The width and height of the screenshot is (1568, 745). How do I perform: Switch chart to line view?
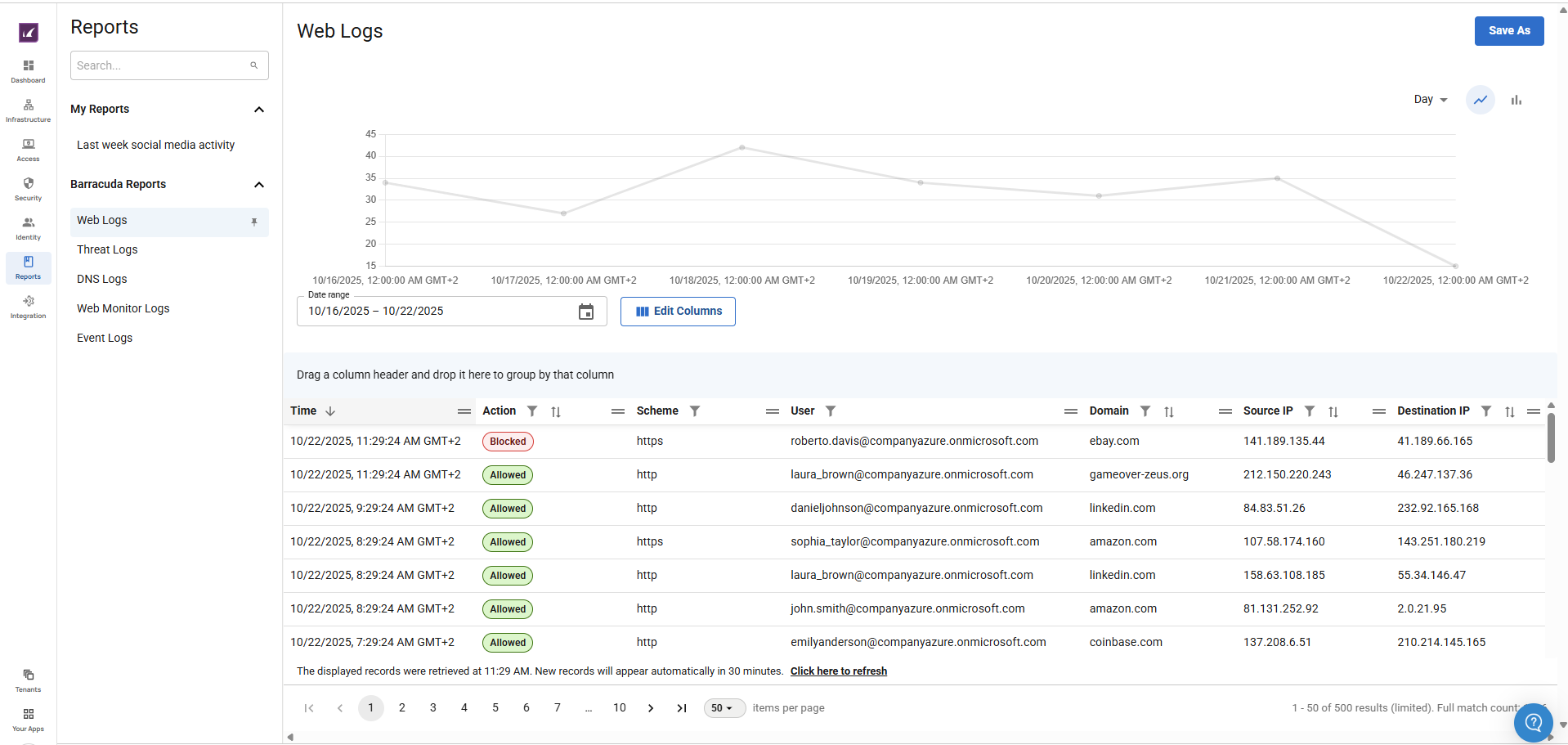[1480, 100]
